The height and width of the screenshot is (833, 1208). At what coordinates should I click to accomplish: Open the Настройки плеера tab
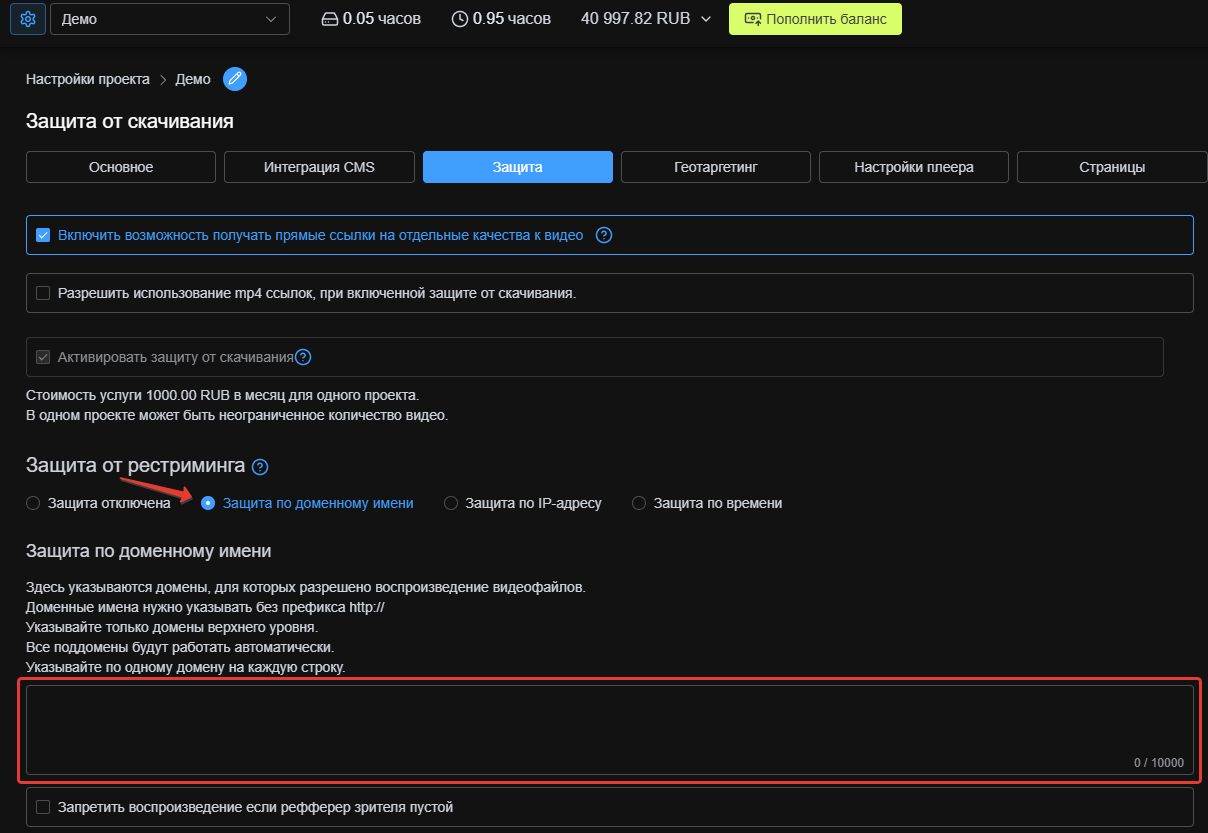[914, 167]
